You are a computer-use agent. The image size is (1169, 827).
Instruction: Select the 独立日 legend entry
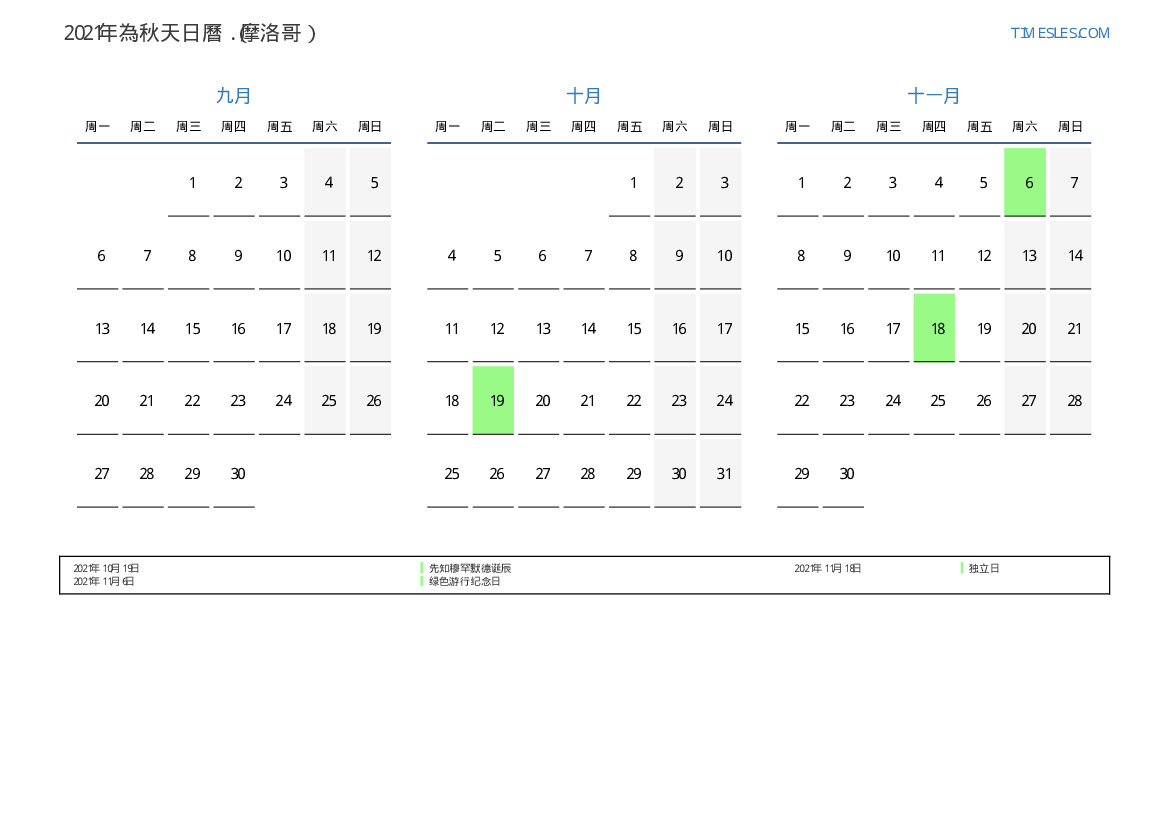(984, 568)
